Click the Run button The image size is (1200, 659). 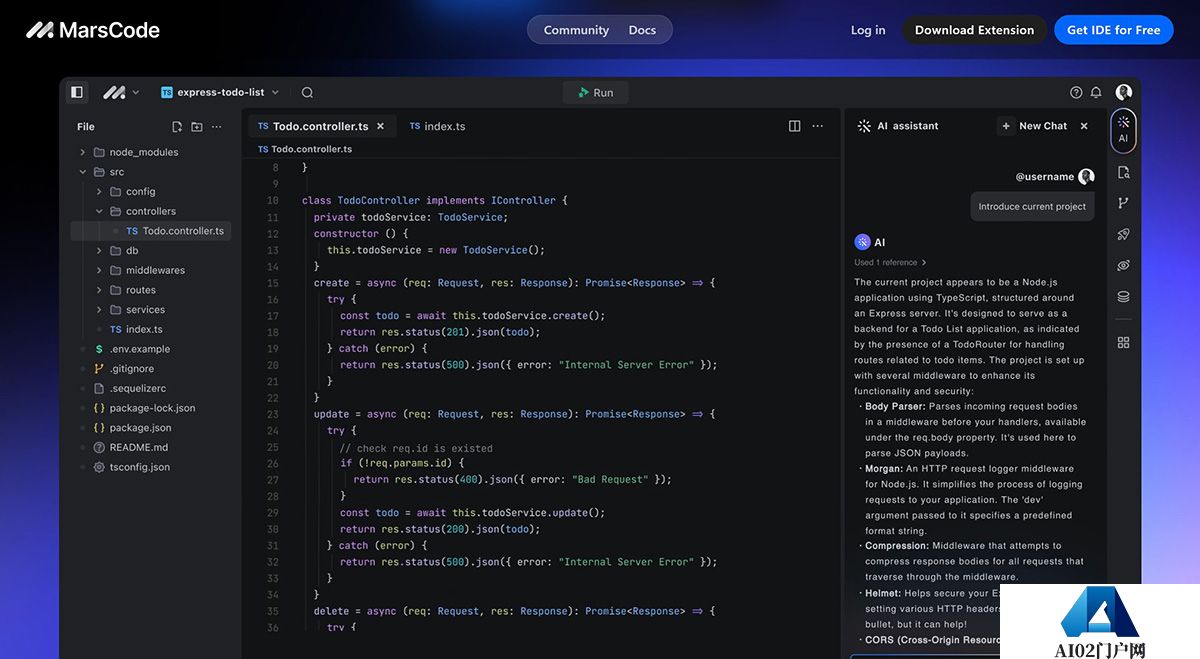(595, 93)
